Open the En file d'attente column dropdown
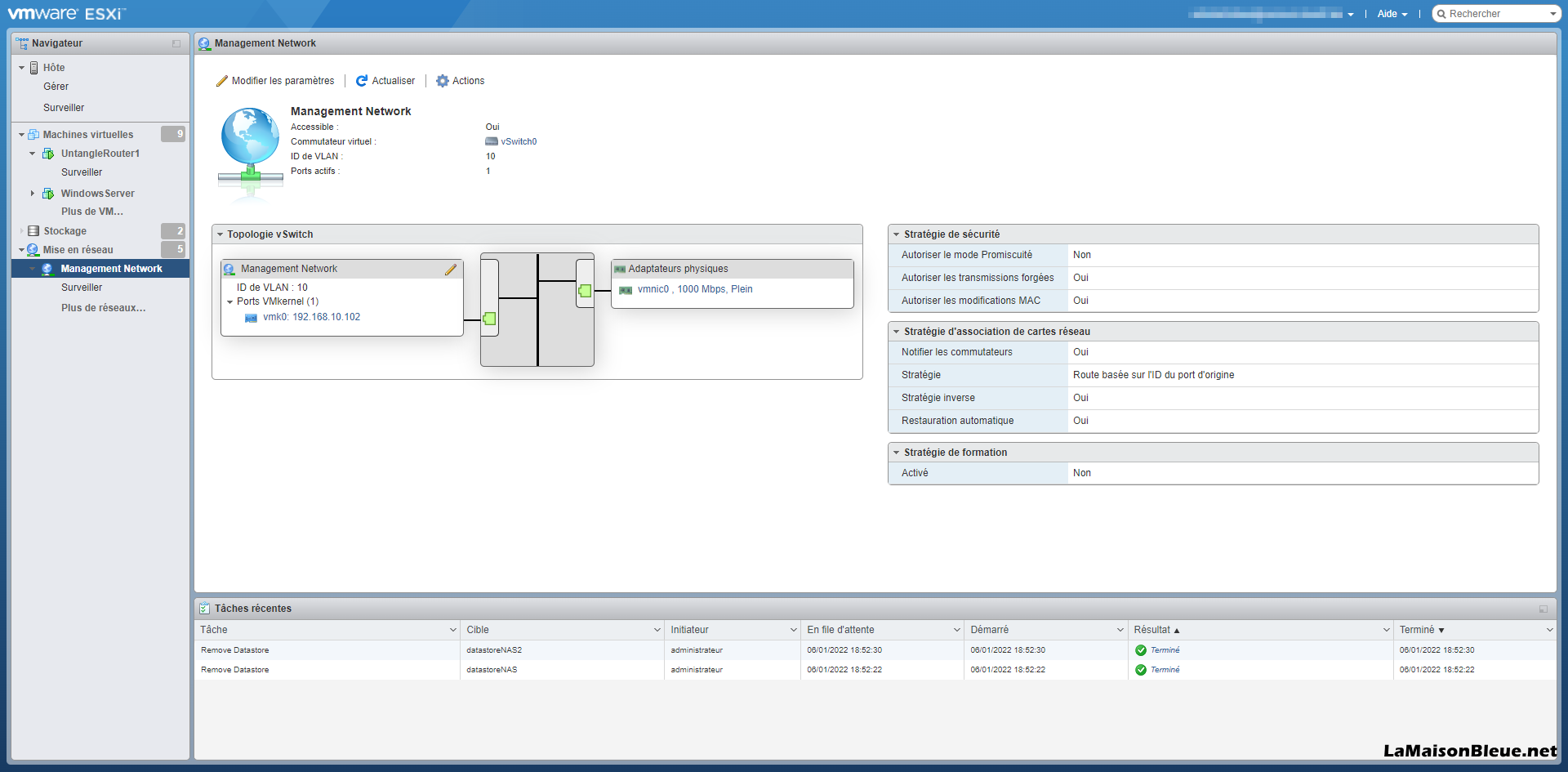The image size is (1568, 772). point(957,630)
